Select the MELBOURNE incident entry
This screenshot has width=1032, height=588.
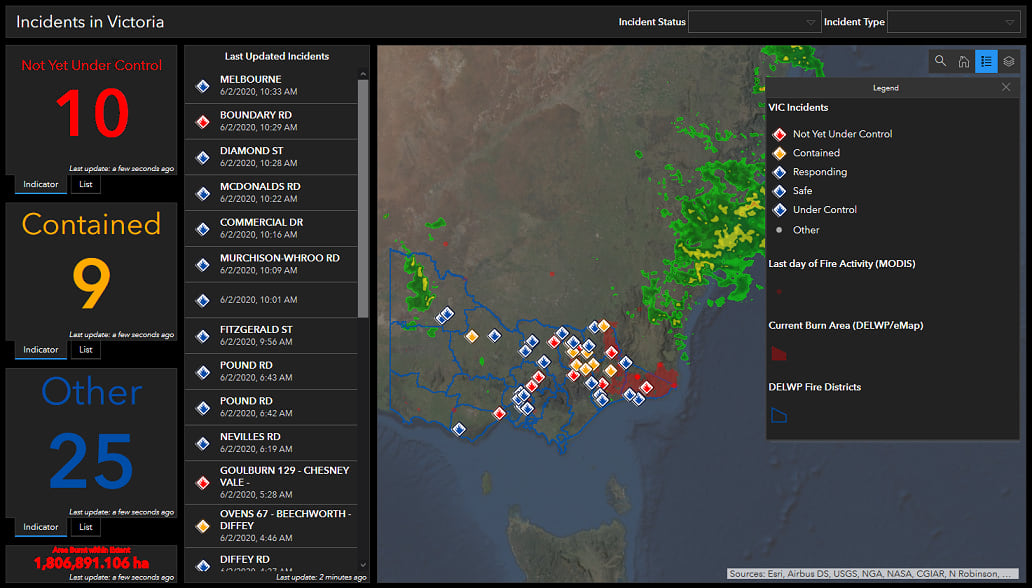pyautogui.click(x=271, y=86)
